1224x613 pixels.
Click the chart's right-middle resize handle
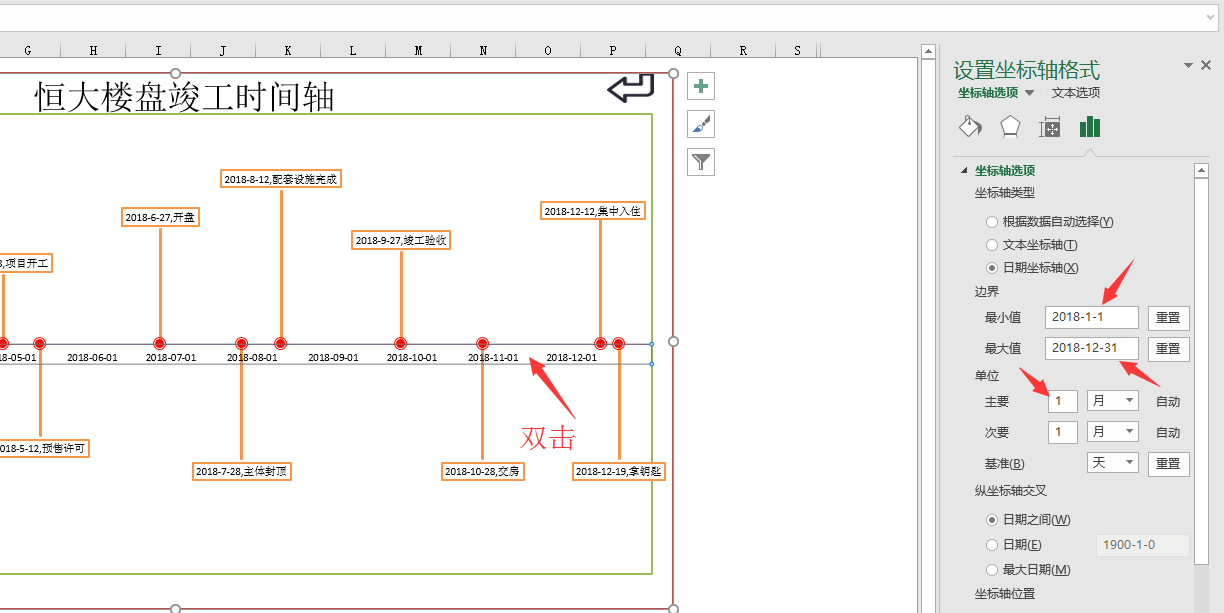pos(673,341)
